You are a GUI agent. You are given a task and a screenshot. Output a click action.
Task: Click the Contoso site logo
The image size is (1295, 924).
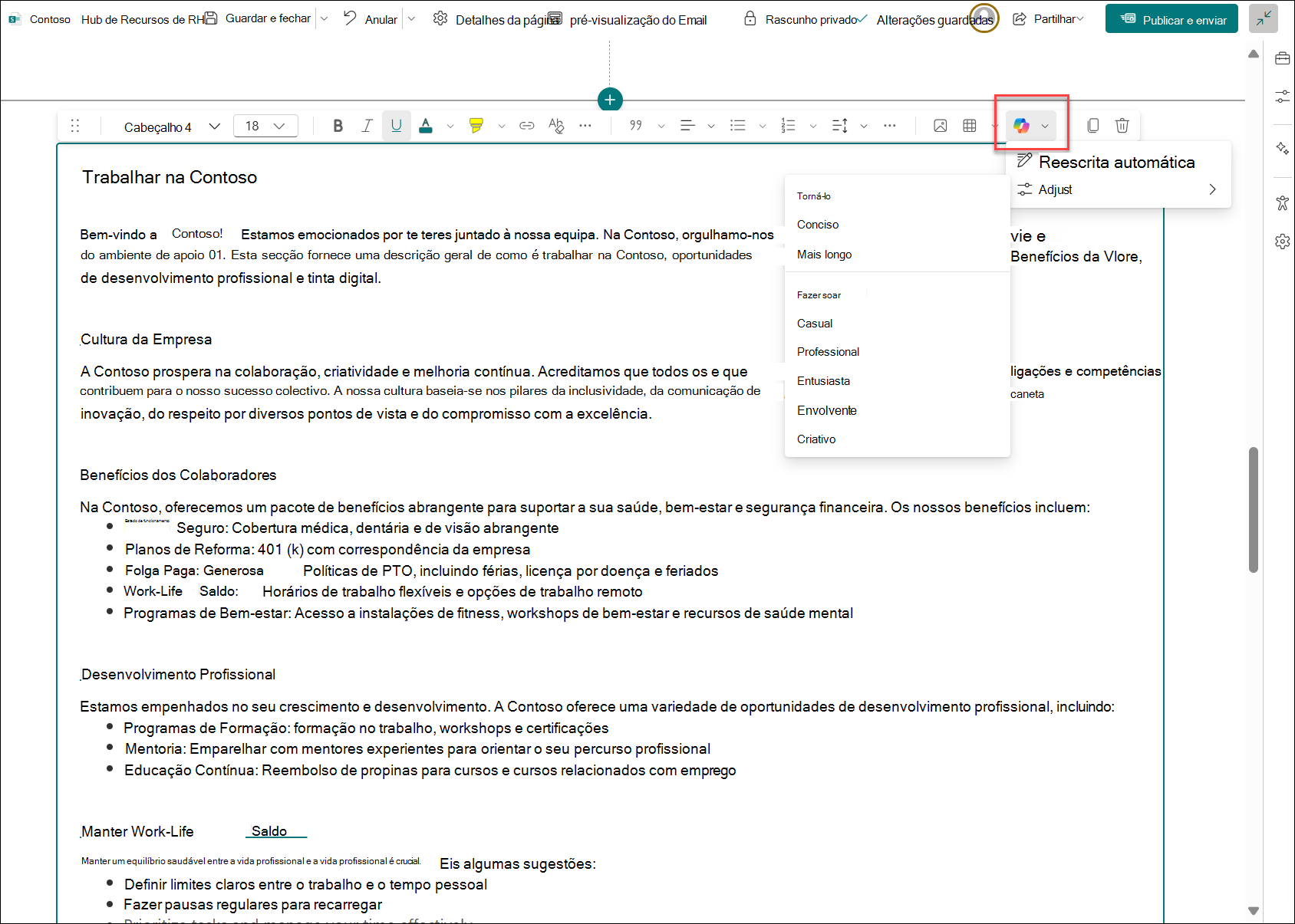coord(15,19)
